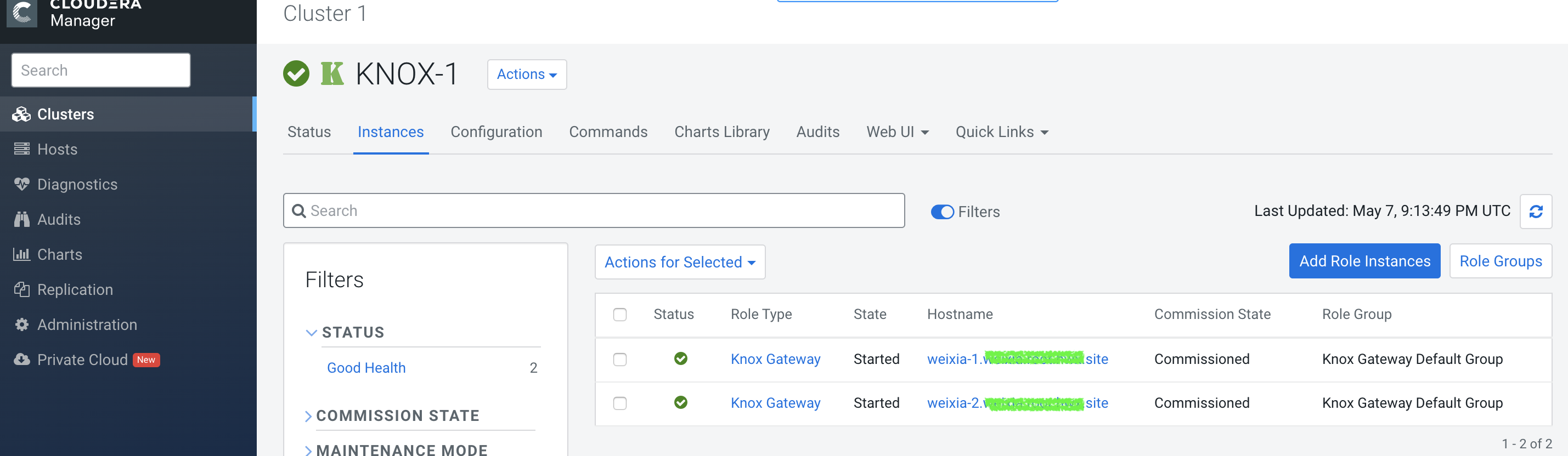Expand the Commission State filter section
Viewport: 1568px width, 456px height.
pyautogui.click(x=397, y=416)
